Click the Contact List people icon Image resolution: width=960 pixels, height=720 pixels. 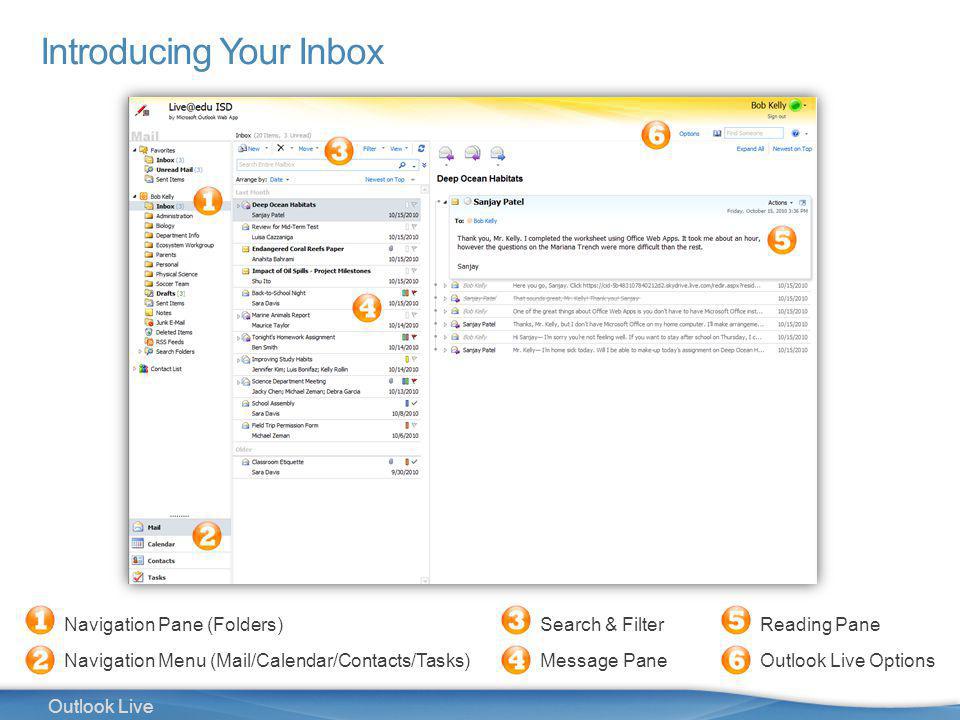click(143, 369)
